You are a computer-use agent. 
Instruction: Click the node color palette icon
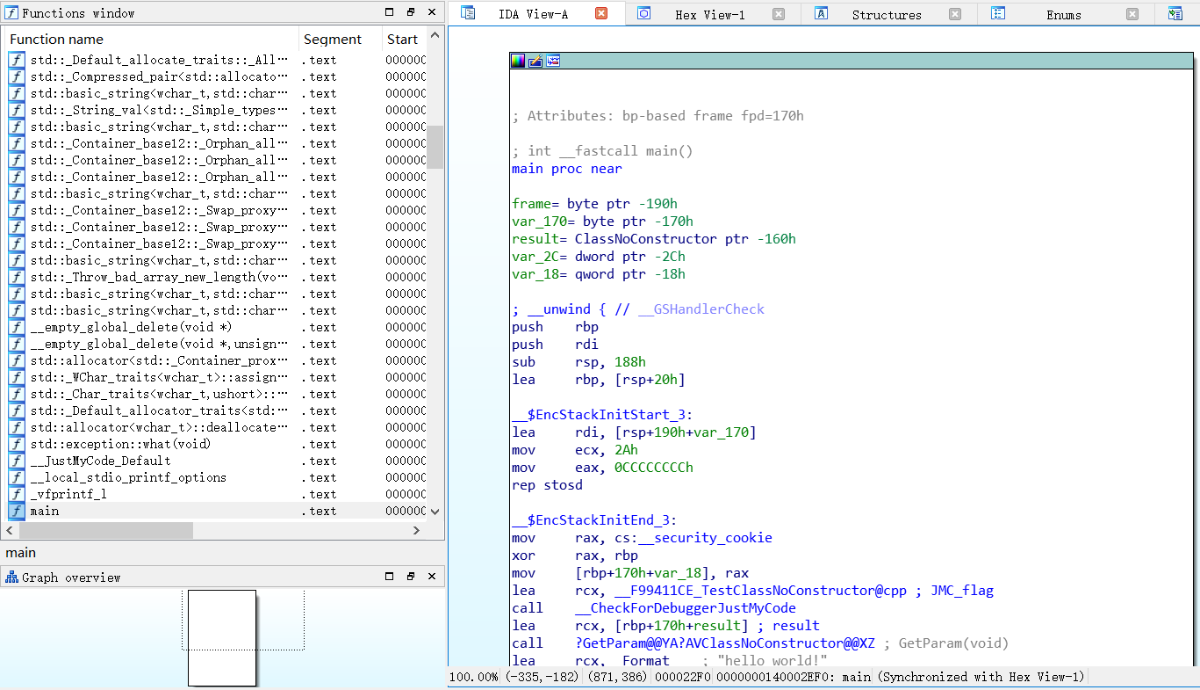[517, 61]
